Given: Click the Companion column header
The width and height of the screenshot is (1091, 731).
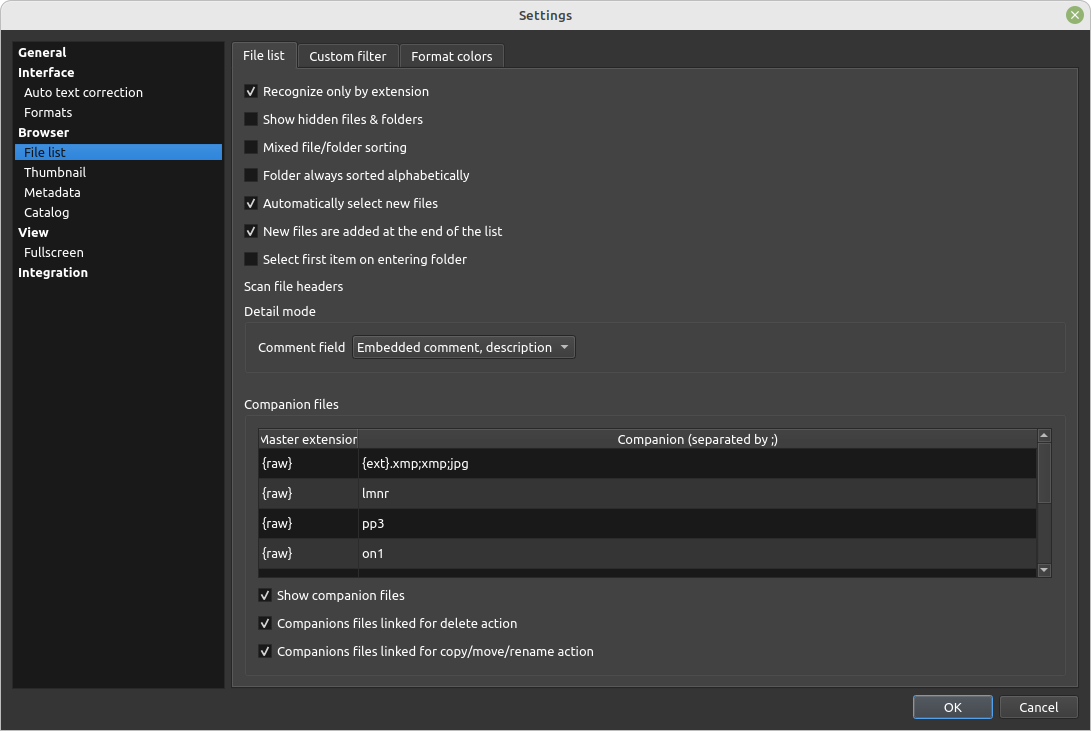Looking at the screenshot, I should pos(696,440).
